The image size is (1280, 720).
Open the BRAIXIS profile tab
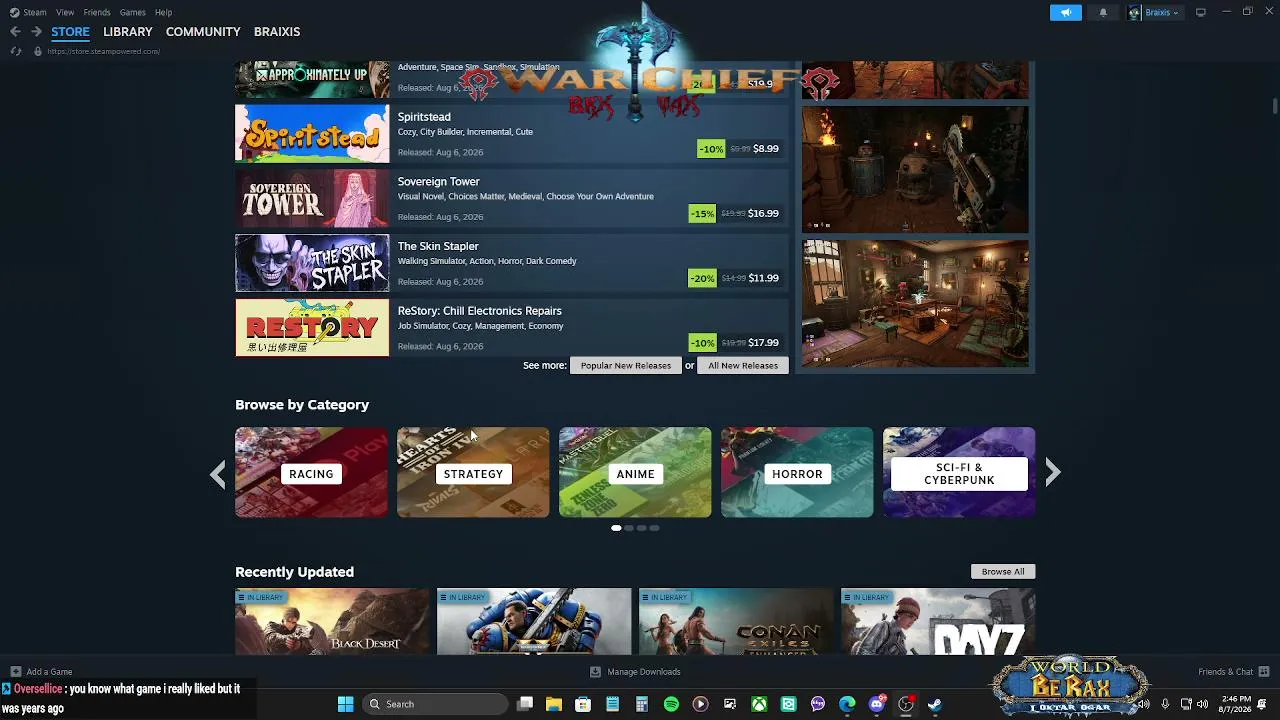click(x=277, y=32)
